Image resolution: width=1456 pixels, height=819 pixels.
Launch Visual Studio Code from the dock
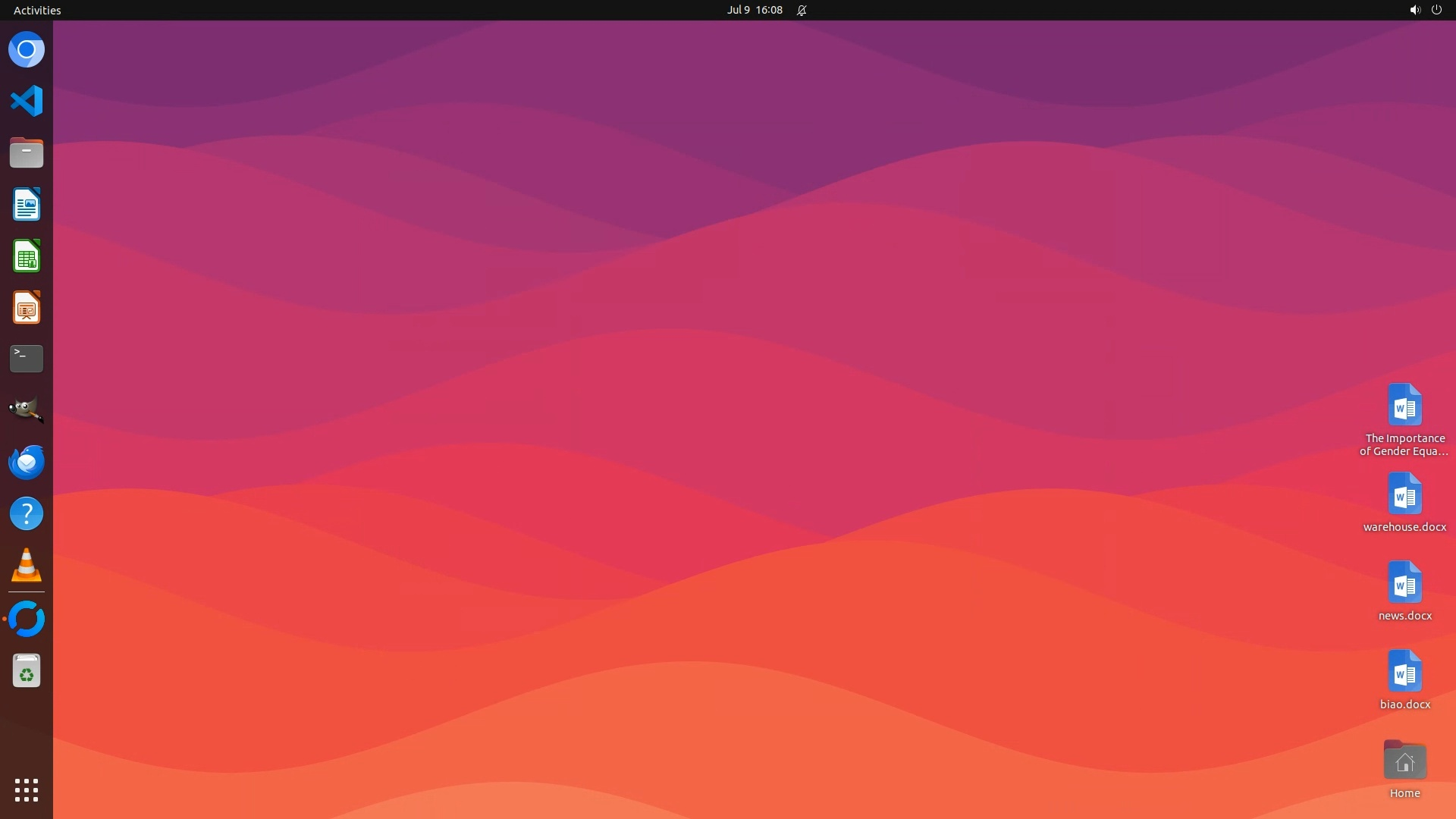[x=27, y=101]
